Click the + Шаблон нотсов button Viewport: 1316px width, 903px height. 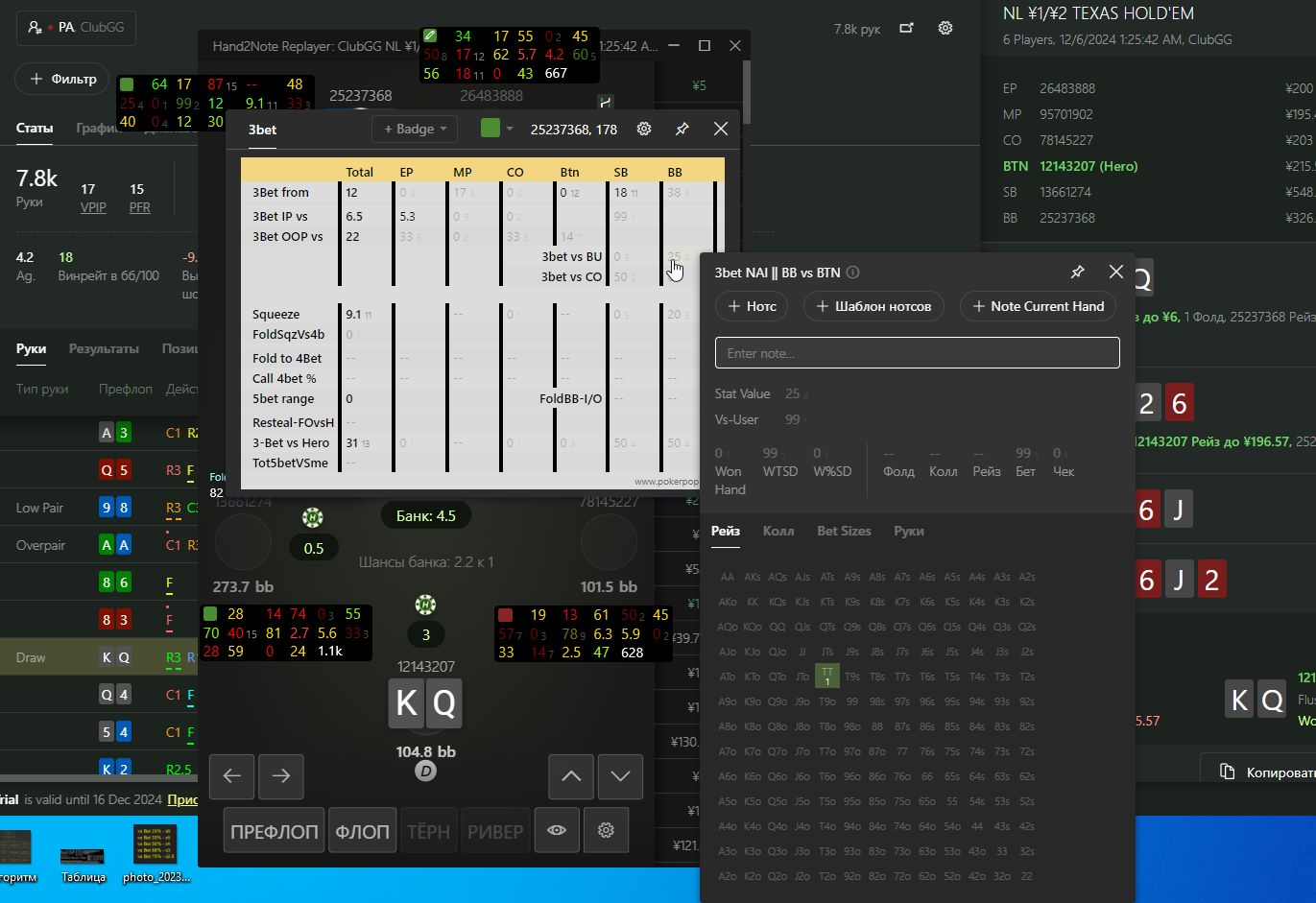tap(873, 306)
